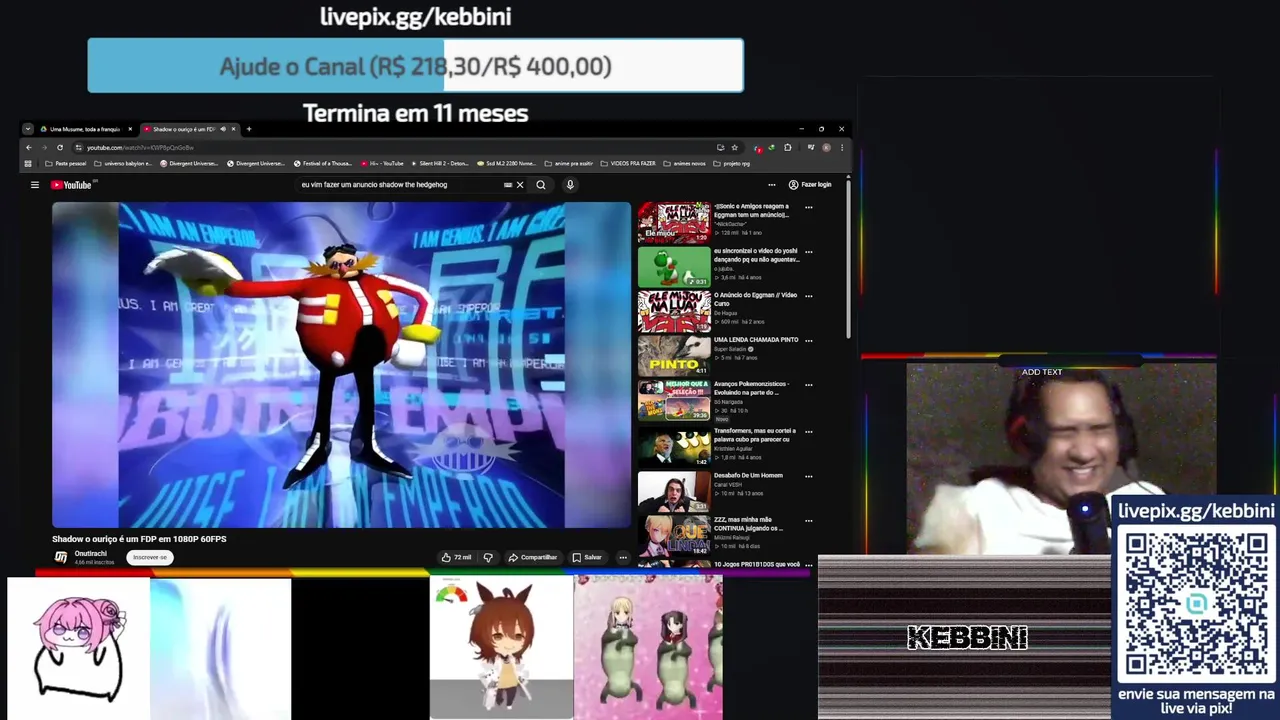Open the Pasta pessoal bookmark folder

click(66, 163)
